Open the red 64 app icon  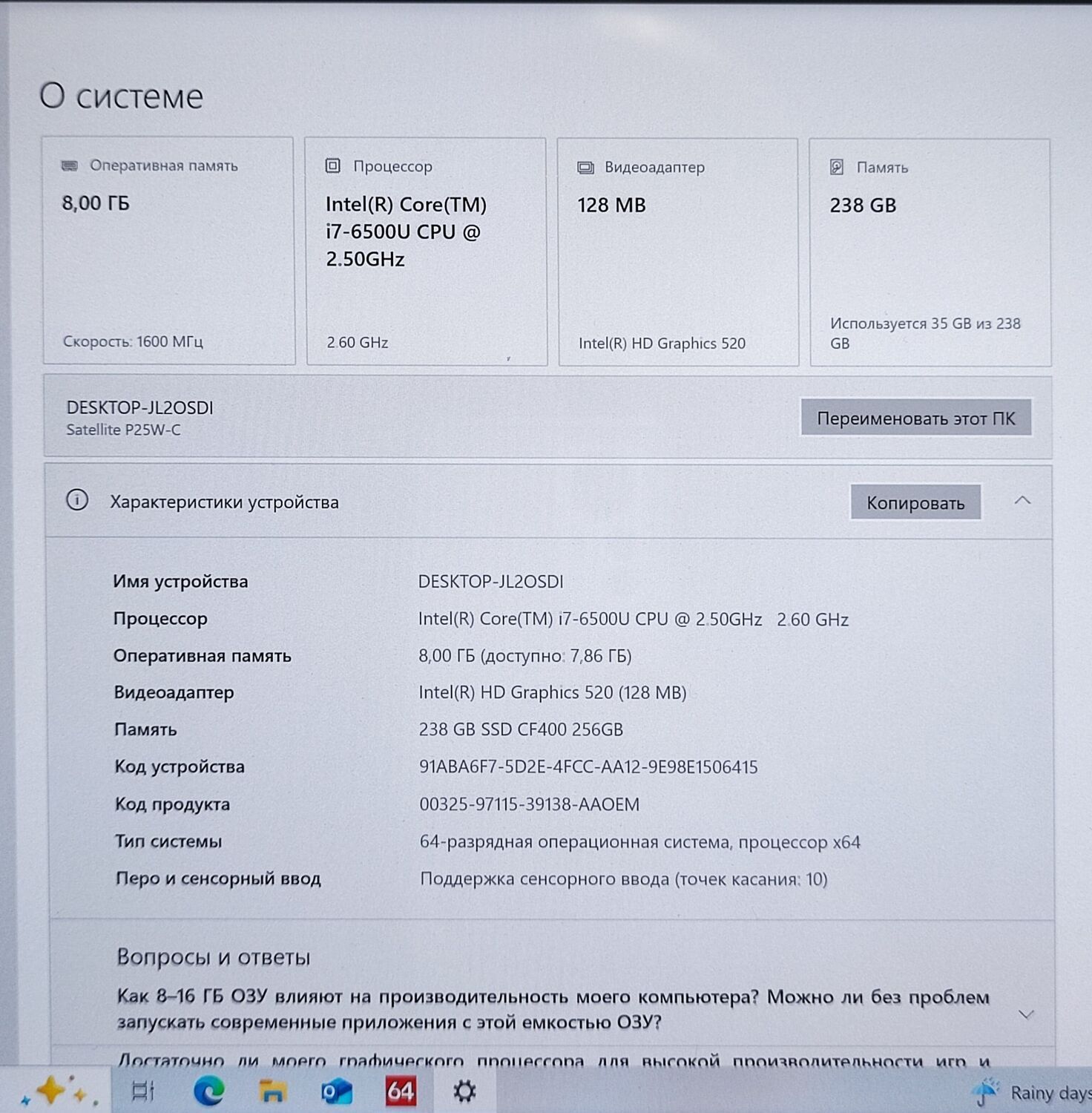click(x=401, y=1091)
